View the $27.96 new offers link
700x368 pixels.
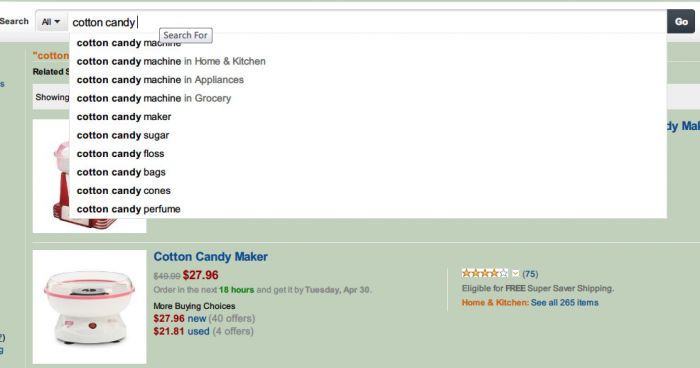[179, 318]
